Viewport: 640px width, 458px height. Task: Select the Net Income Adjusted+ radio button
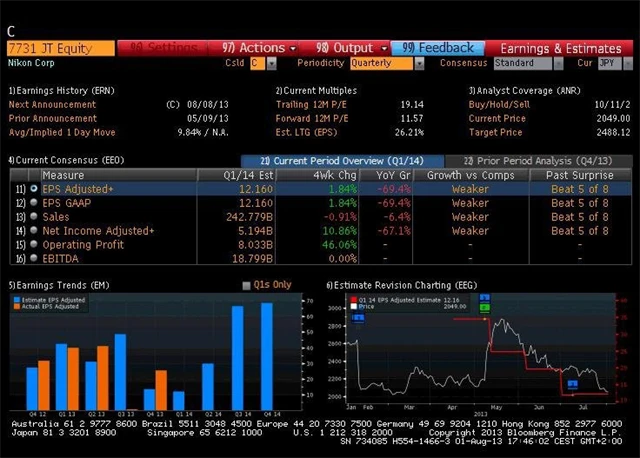pos(34,230)
